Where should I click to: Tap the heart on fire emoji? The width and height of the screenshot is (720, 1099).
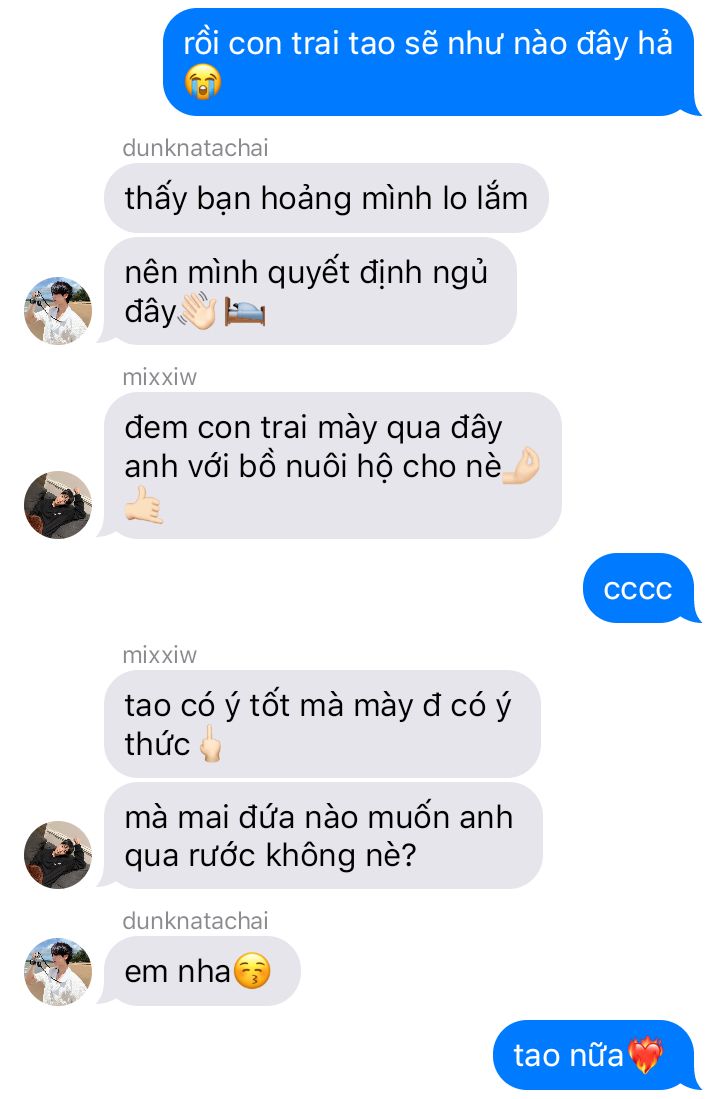pos(645,1055)
